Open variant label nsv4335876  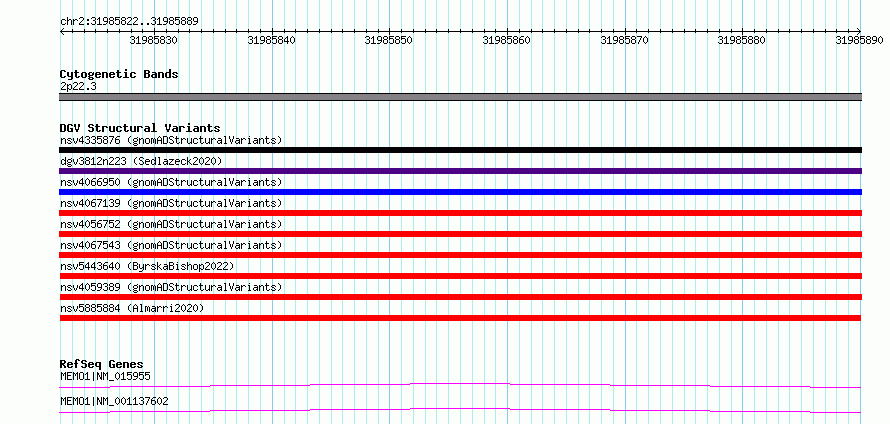(x=171, y=140)
